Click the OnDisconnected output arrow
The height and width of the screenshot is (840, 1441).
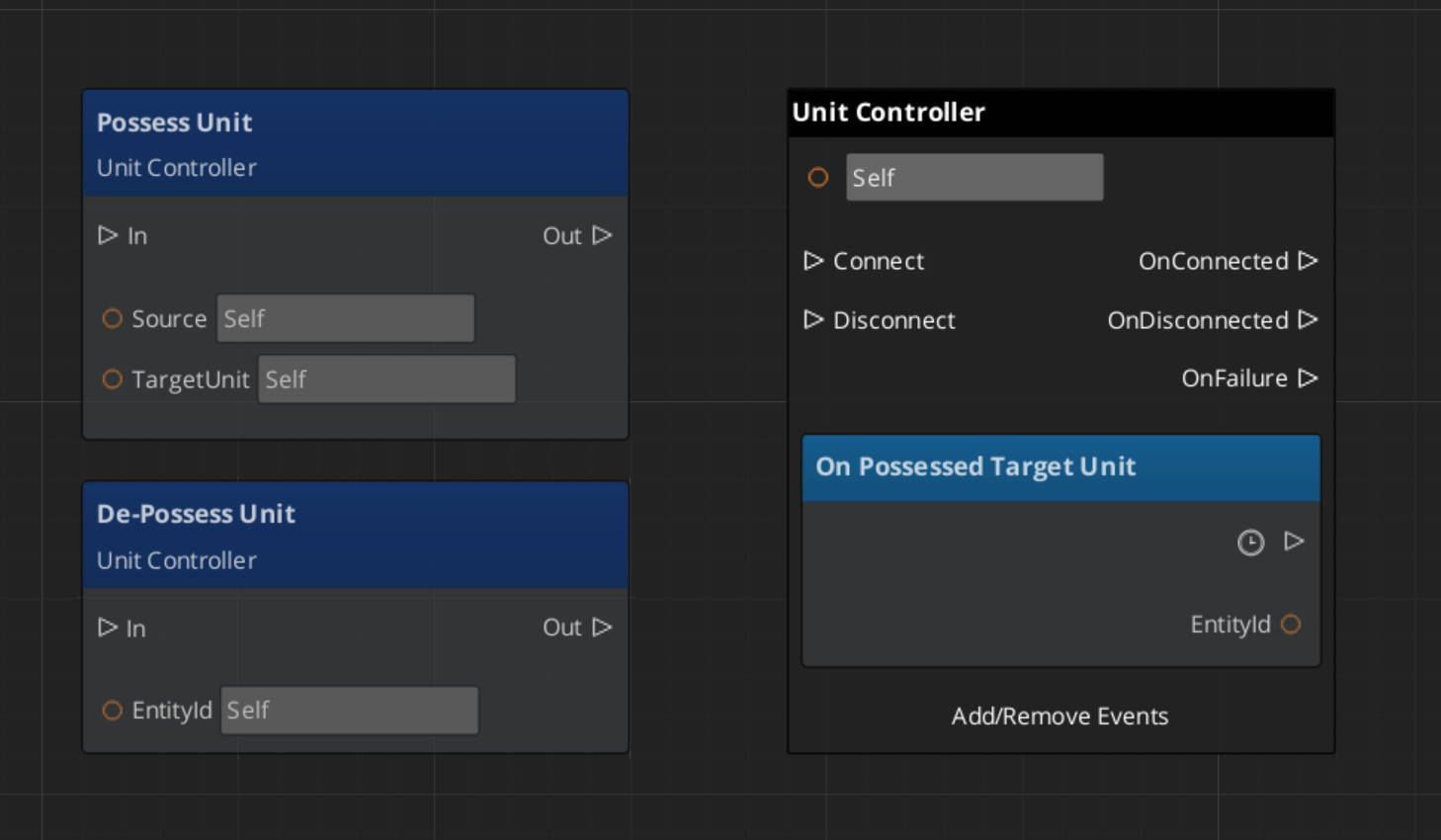pyautogui.click(x=1308, y=320)
